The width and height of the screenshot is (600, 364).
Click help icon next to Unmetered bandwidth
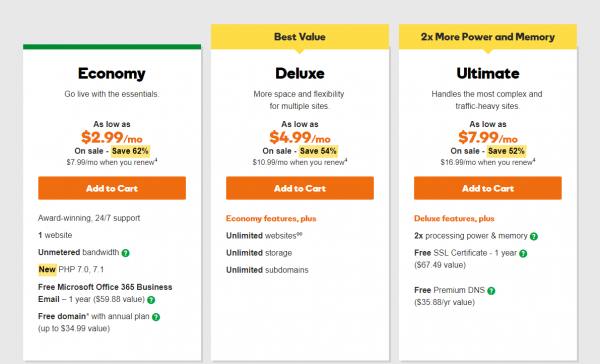point(126,253)
